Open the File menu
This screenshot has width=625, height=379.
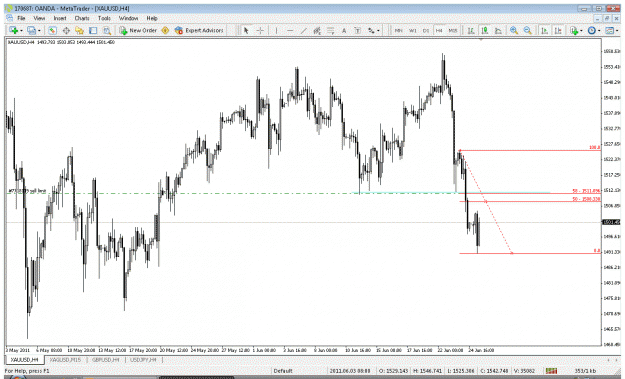click(x=21, y=18)
